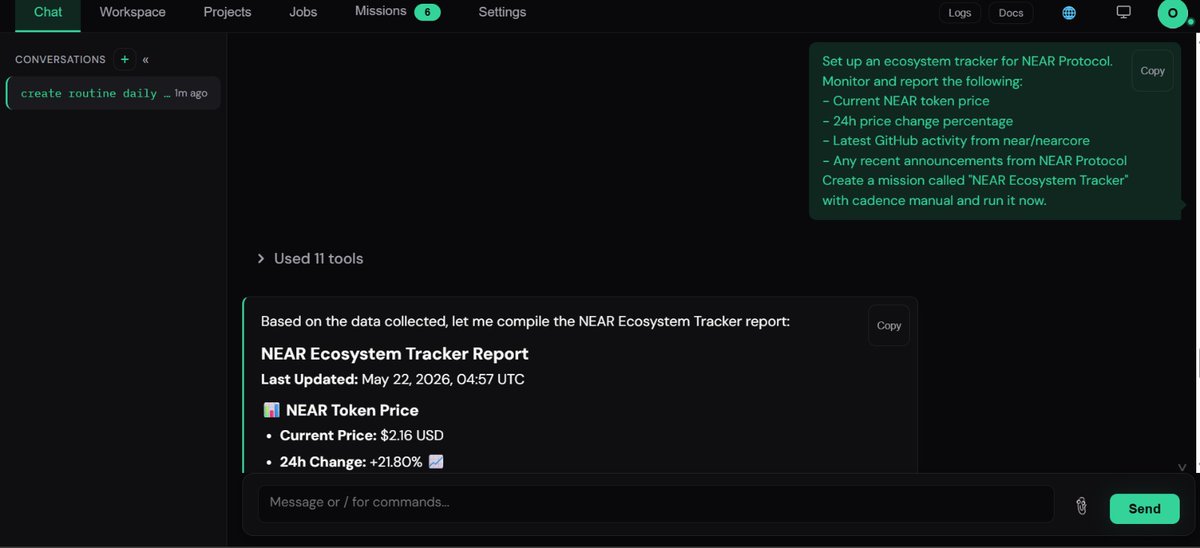Switch to the Workspace tab
Screen dimensions: 1200x548
[133, 12]
